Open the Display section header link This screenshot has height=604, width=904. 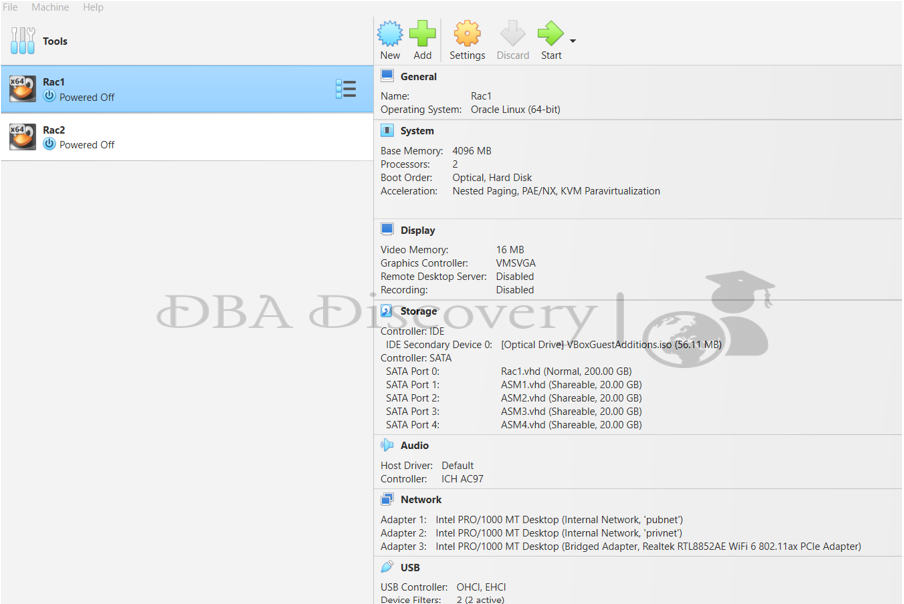point(418,230)
